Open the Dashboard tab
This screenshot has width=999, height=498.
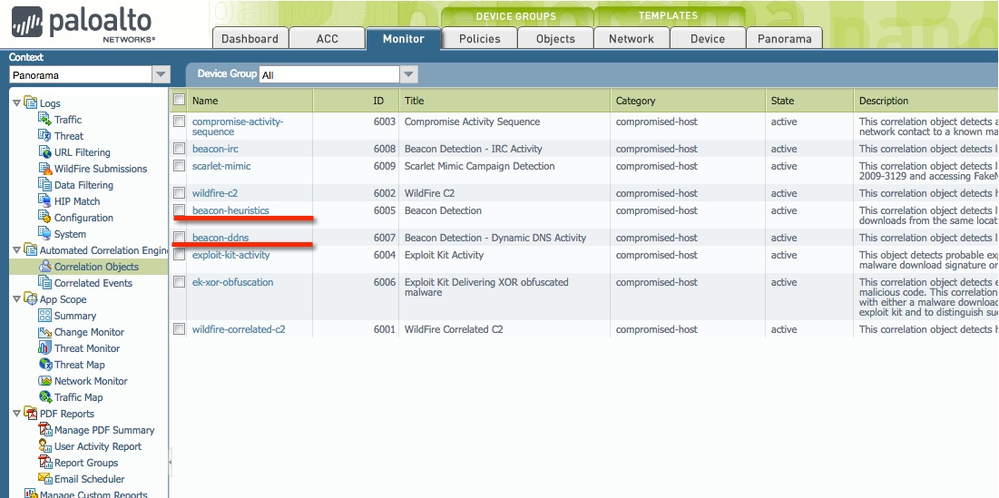[x=250, y=39]
